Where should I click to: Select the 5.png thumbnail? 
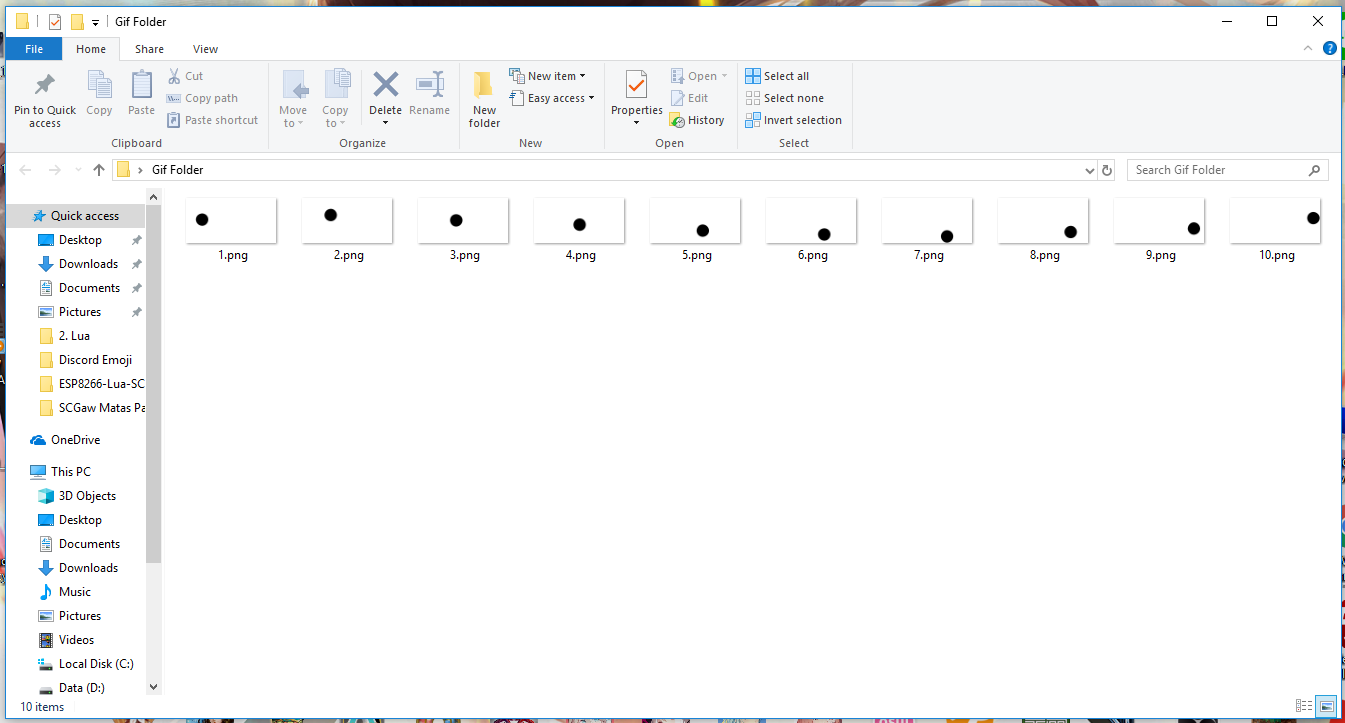[696, 221]
